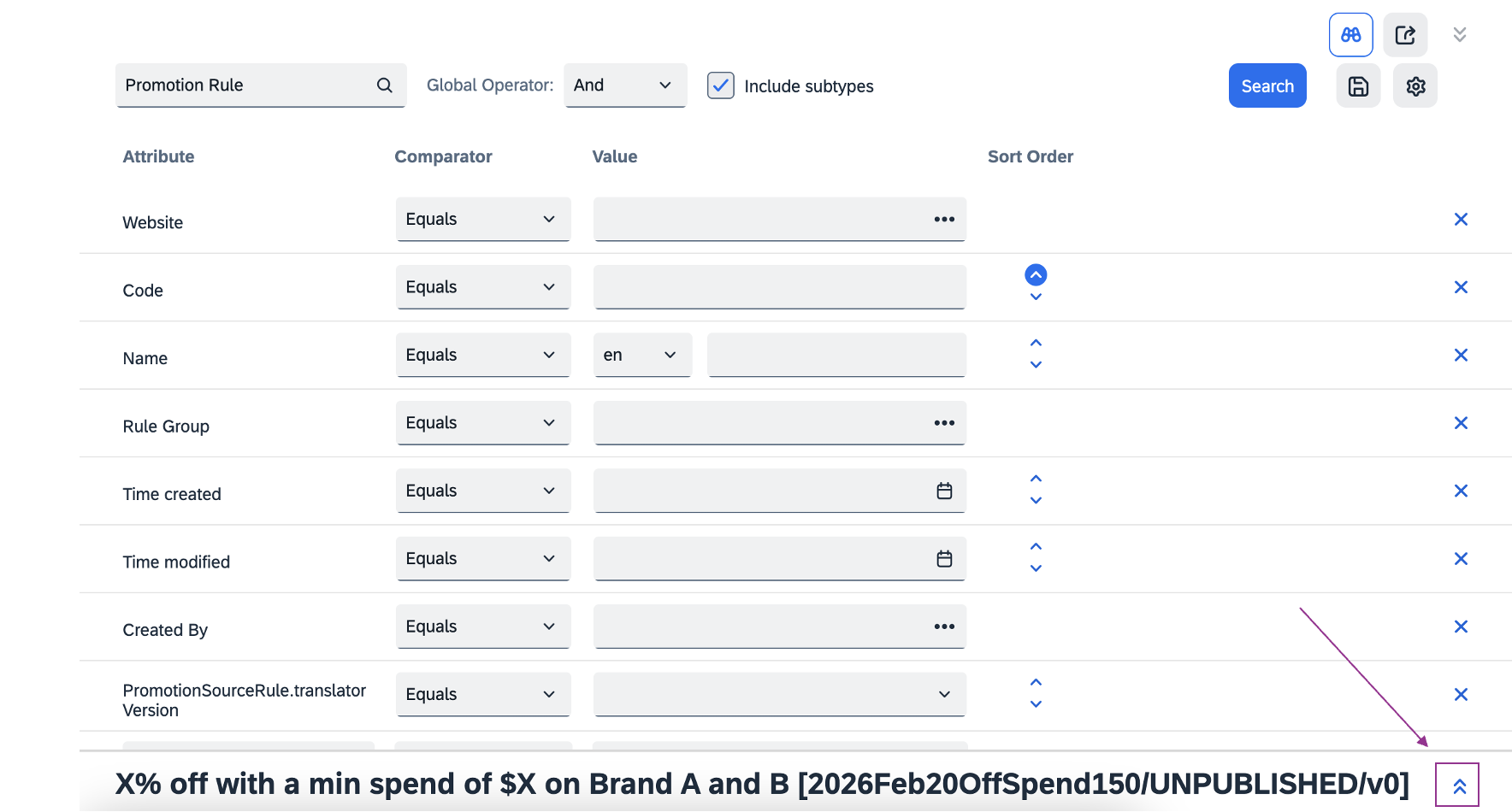
Task: Open Website value picker ellipsis button
Action: (944, 220)
